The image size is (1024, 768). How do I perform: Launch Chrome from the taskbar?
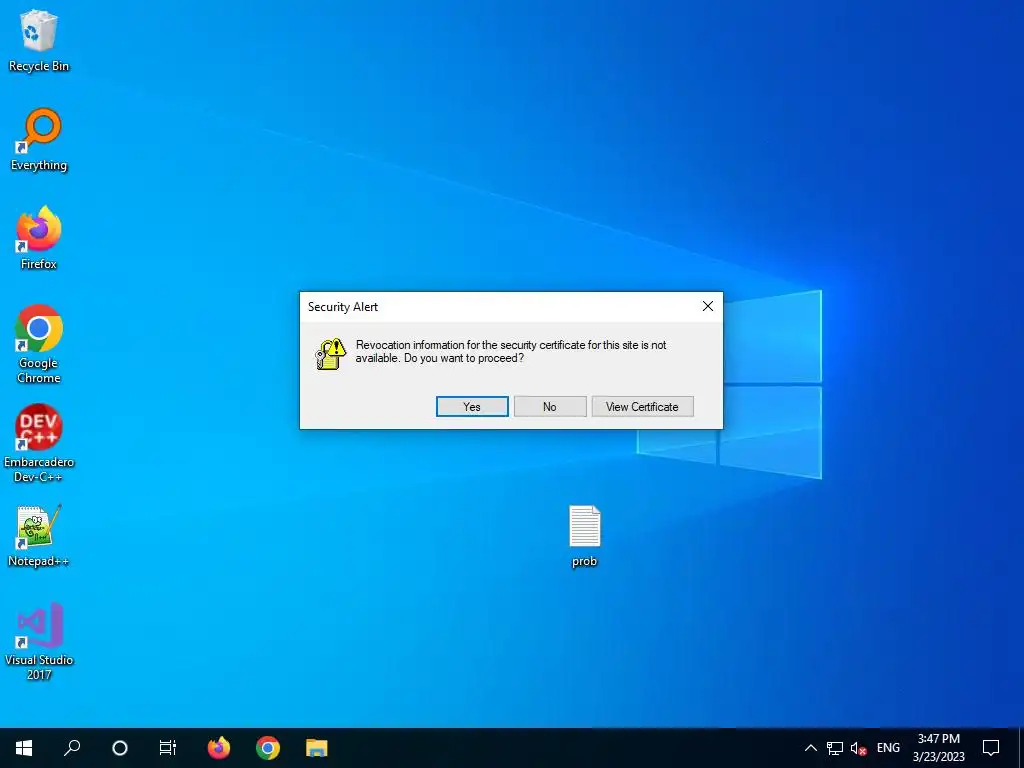click(x=268, y=748)
